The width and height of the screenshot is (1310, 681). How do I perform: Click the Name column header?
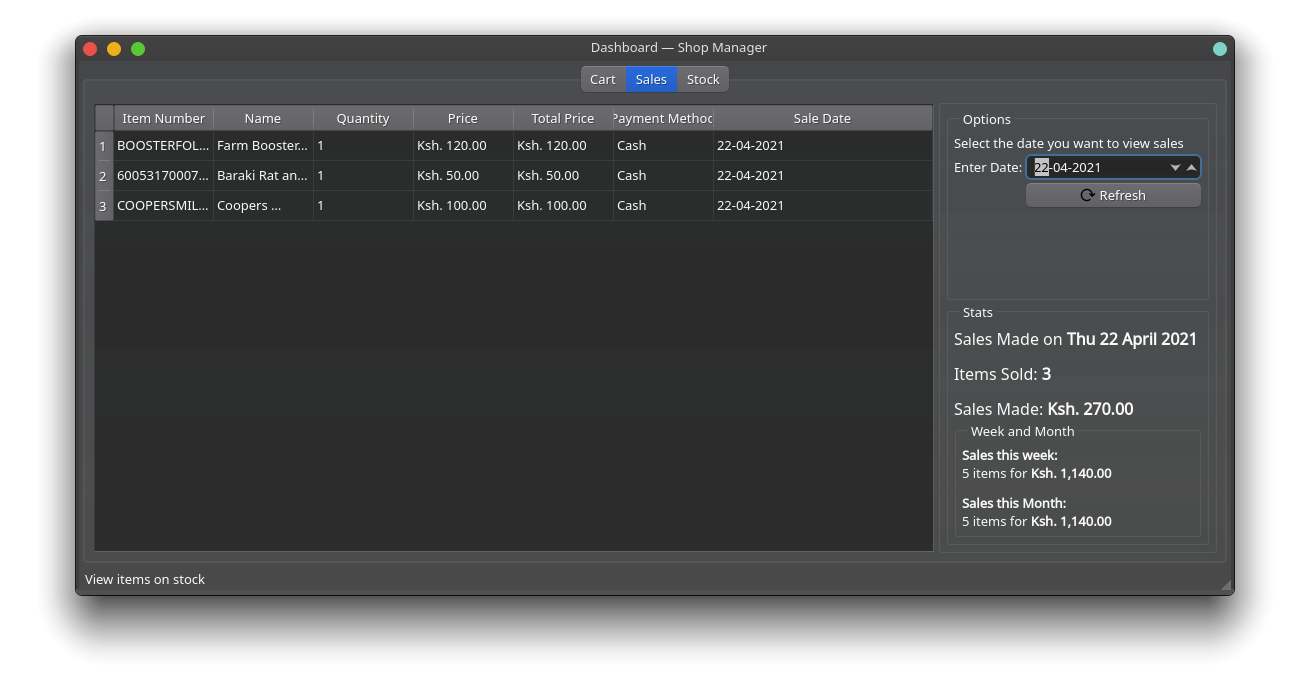tap(262, 117)
